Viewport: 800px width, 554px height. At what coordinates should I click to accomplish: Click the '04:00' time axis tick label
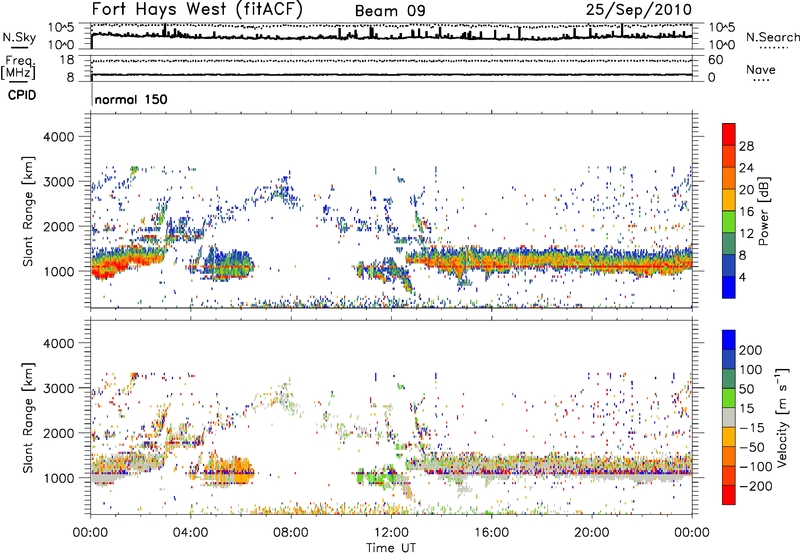191,533
